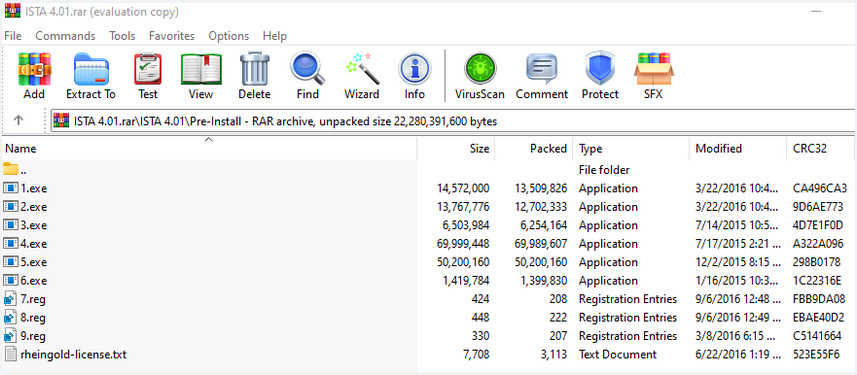Sort by the Name column header
857x375 pixels.
(x=209, y=149)
